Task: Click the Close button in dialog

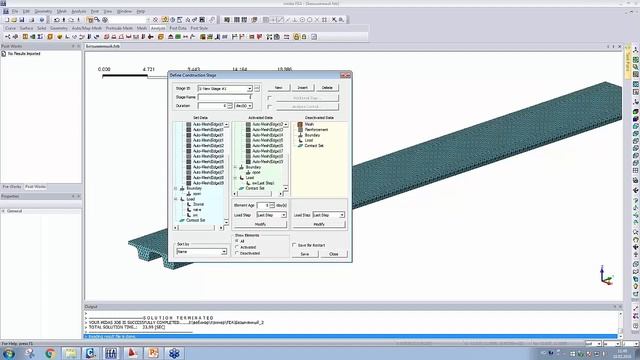Action: (x=333, y=254)
